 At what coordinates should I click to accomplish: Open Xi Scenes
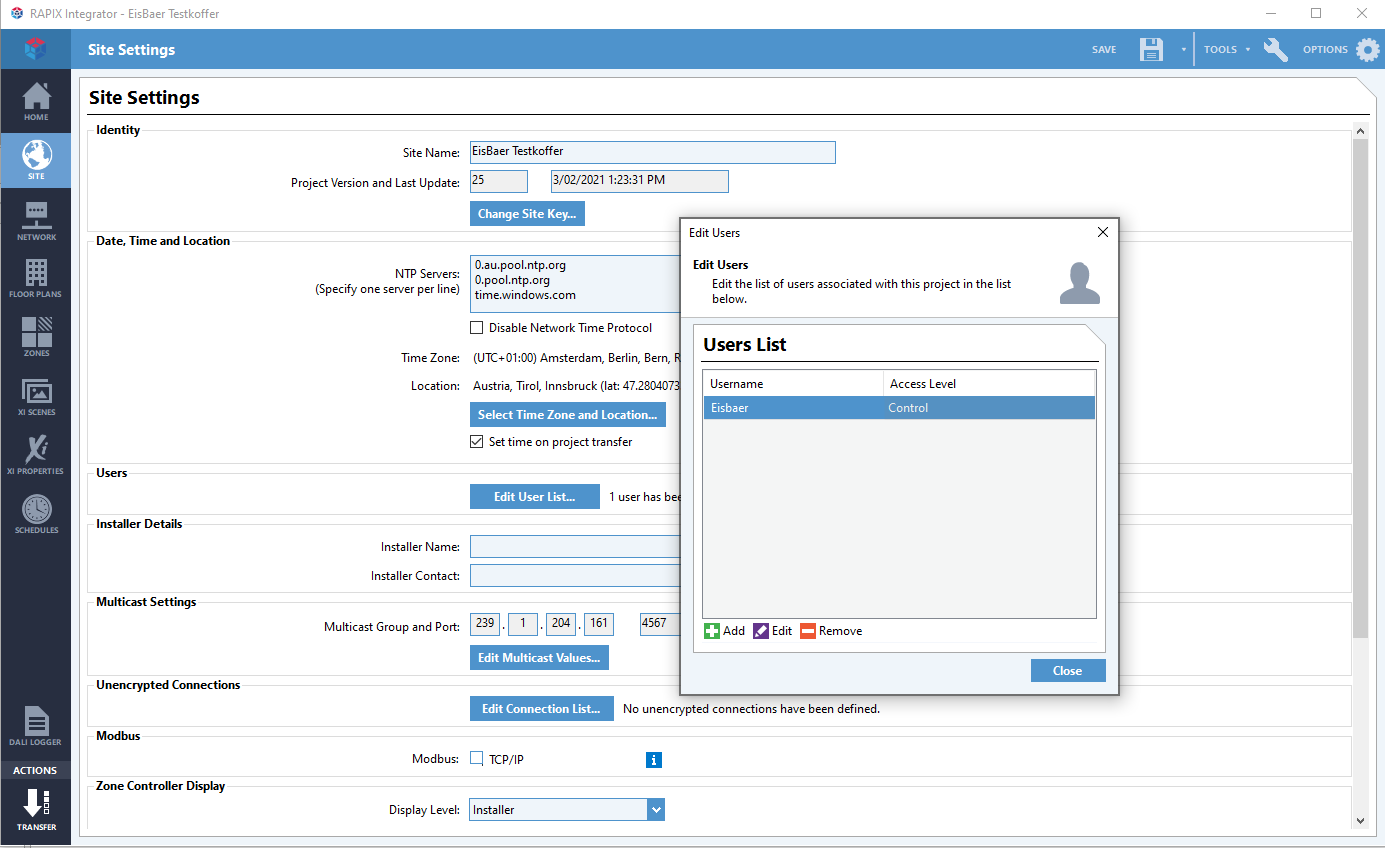tap(36, 396)
